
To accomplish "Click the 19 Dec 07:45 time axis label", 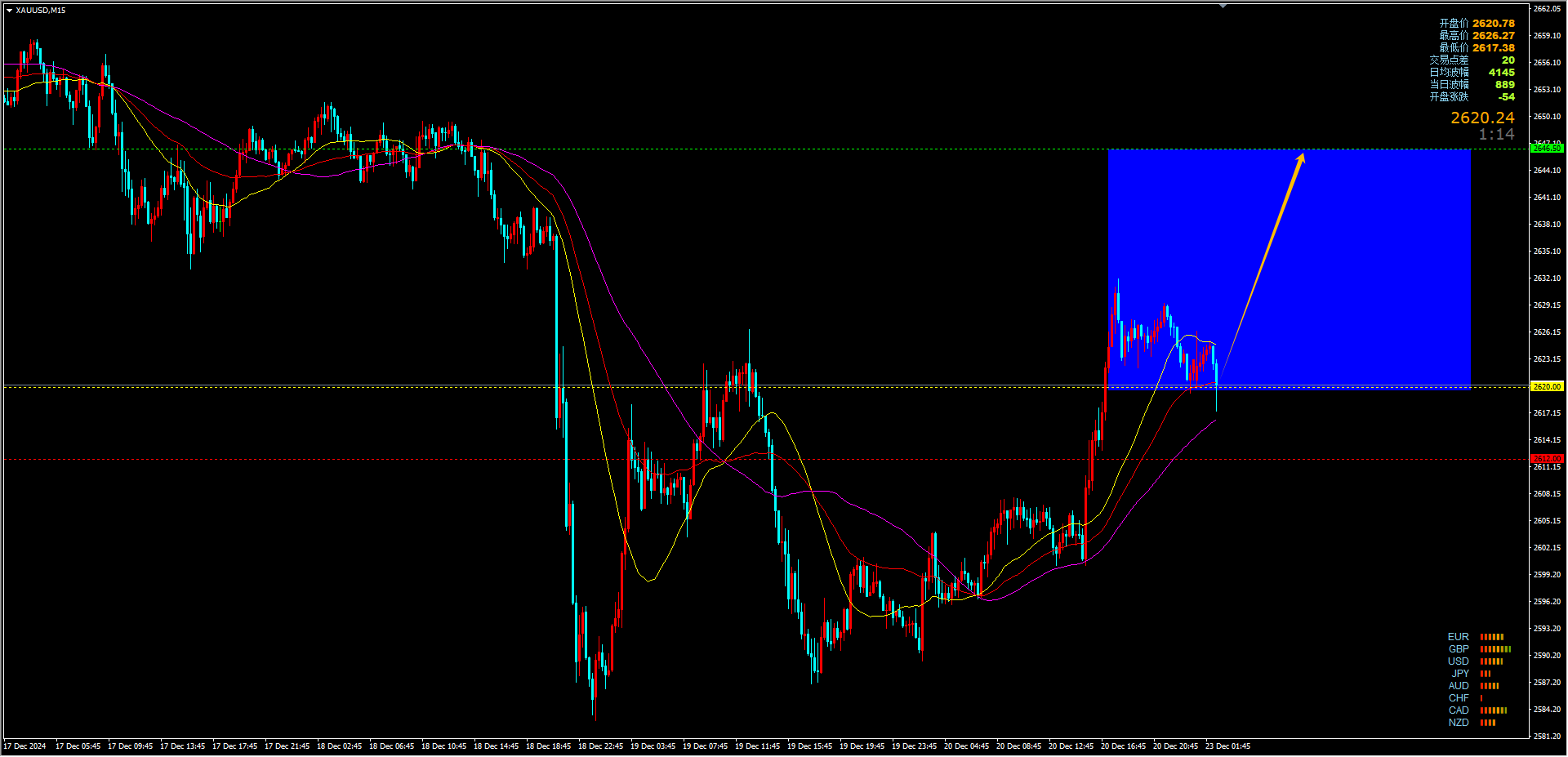I will tap(705, 746).
